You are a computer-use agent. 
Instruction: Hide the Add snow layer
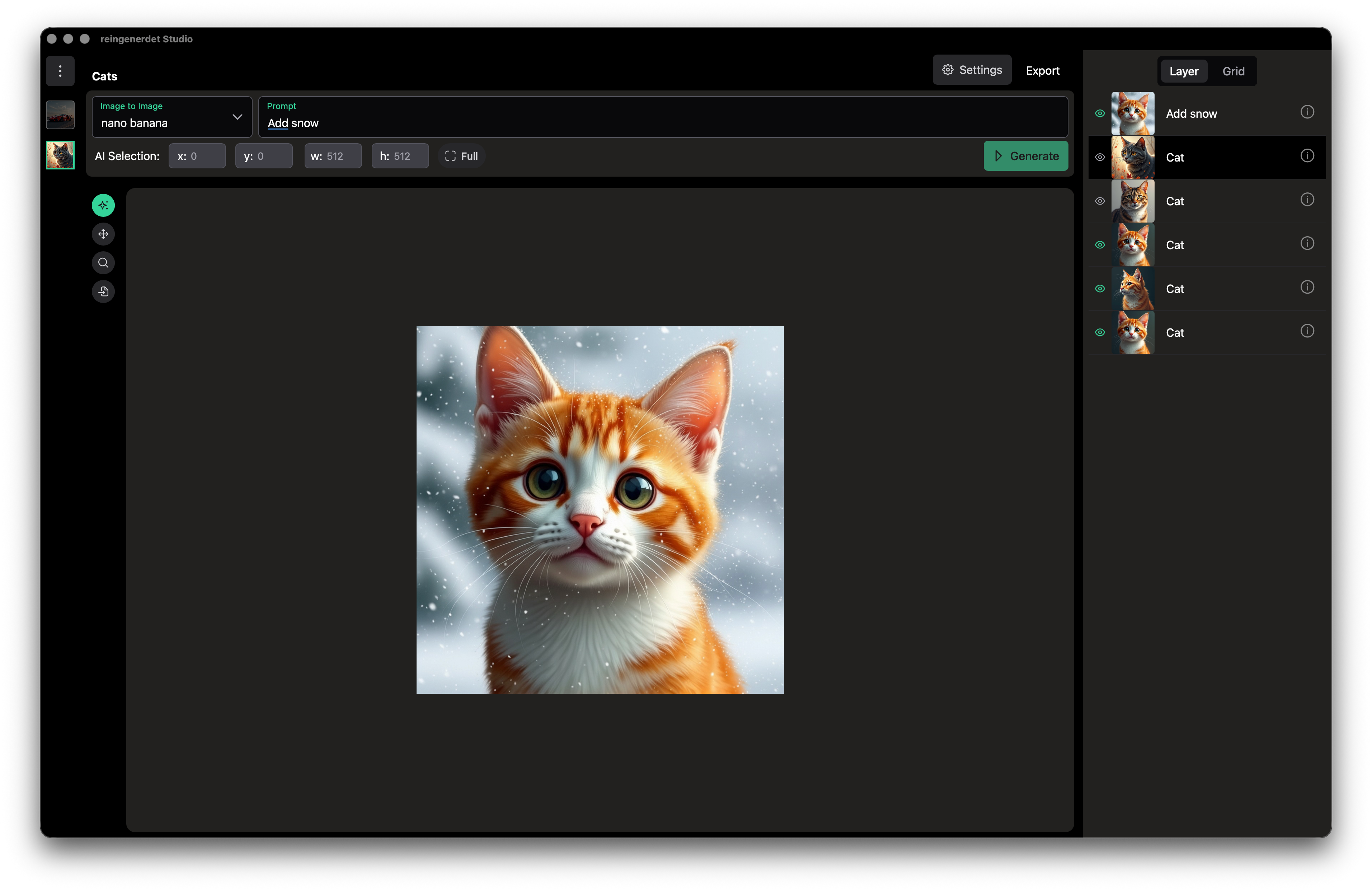[x=1100, y=113]
